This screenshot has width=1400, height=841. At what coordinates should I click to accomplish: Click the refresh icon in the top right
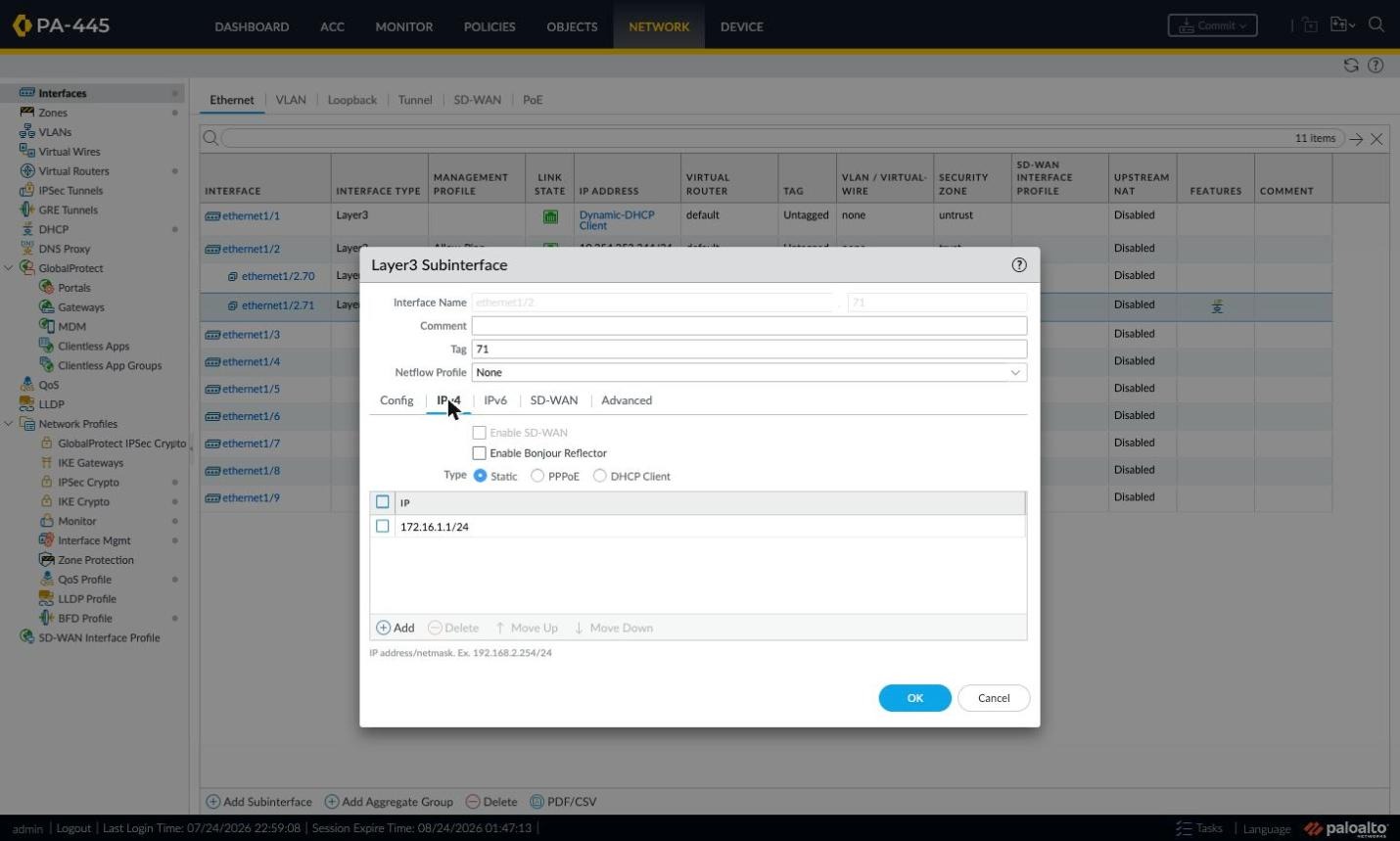(x=1351, y=66)
